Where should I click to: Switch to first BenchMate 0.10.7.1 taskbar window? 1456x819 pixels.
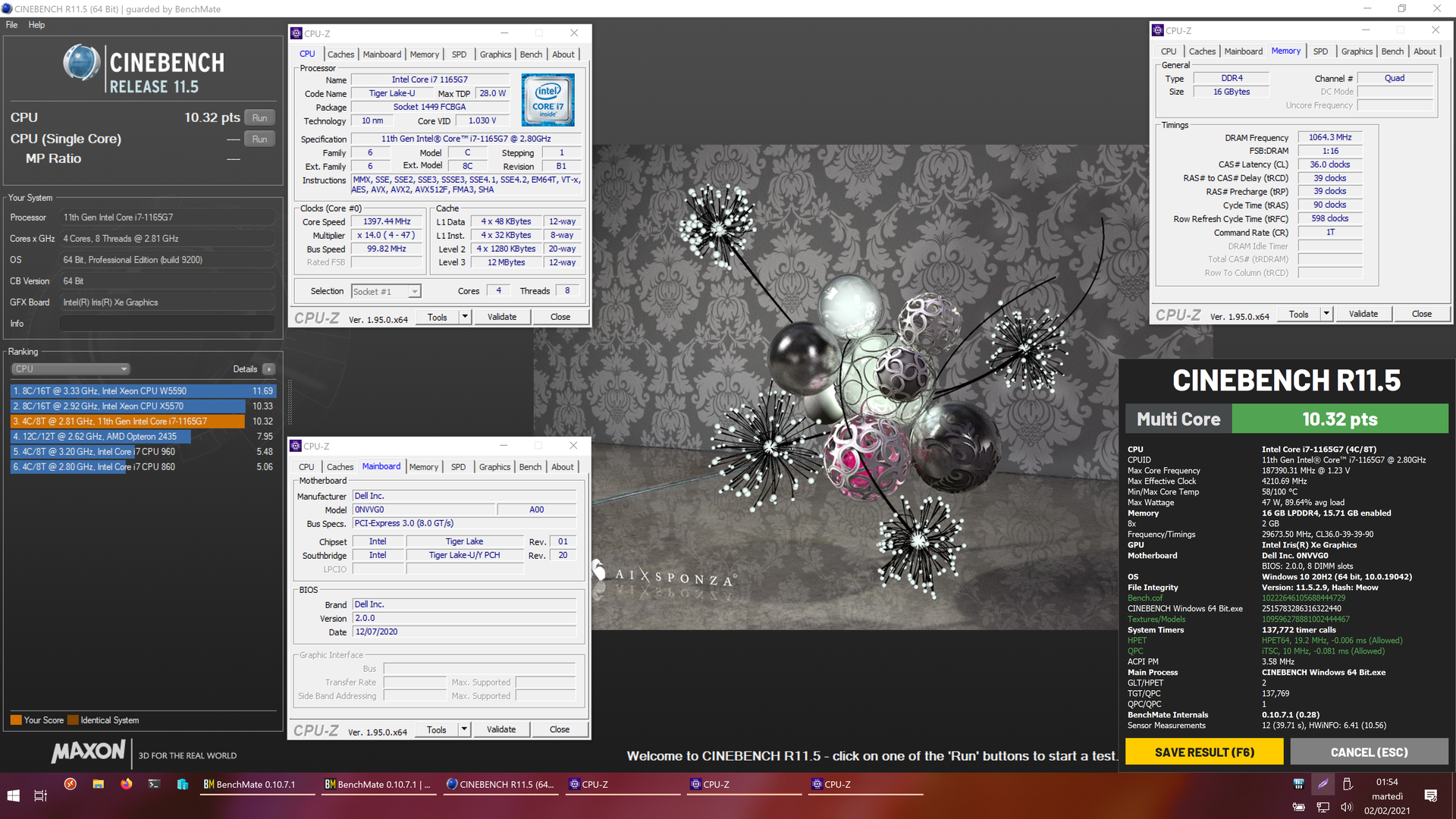[256, 784]
